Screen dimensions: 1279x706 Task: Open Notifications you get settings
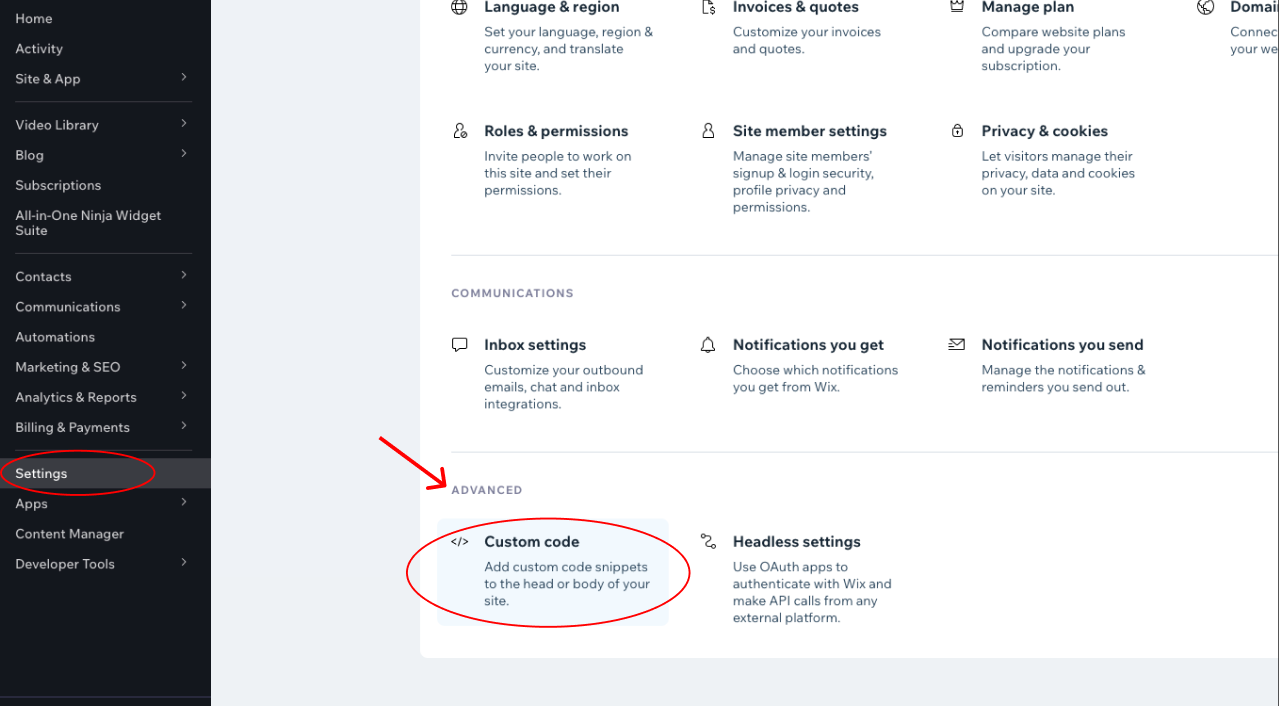(808, 345)
